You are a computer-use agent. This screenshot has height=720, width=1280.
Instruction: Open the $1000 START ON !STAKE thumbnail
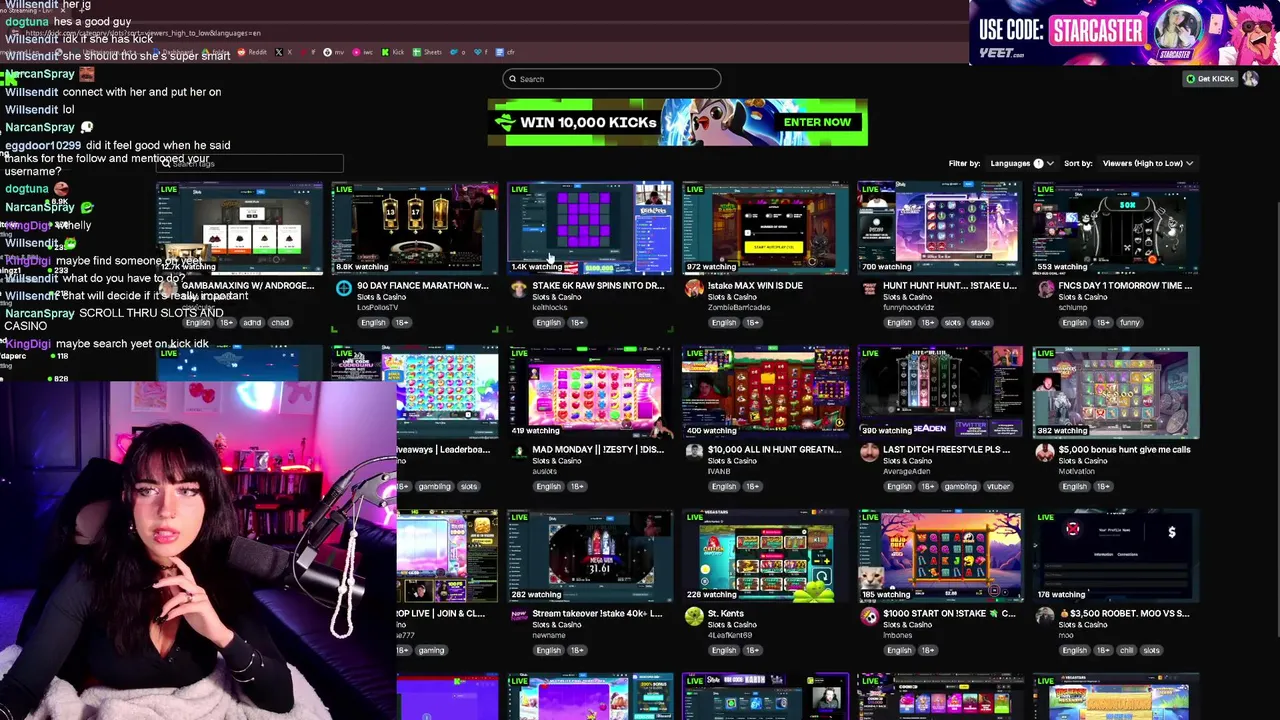click(940, 556)
